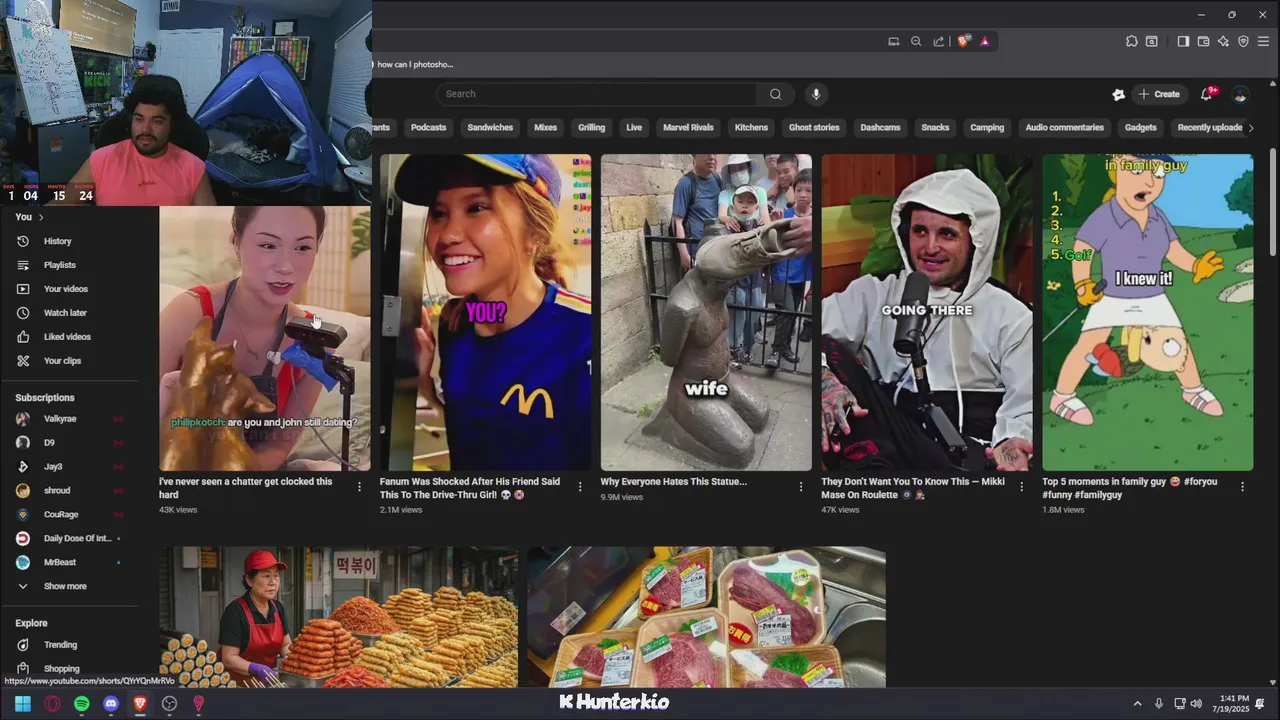This screenshot has height=720, width=1280.
Task: Select the Camping category chip
Action: 987,127
